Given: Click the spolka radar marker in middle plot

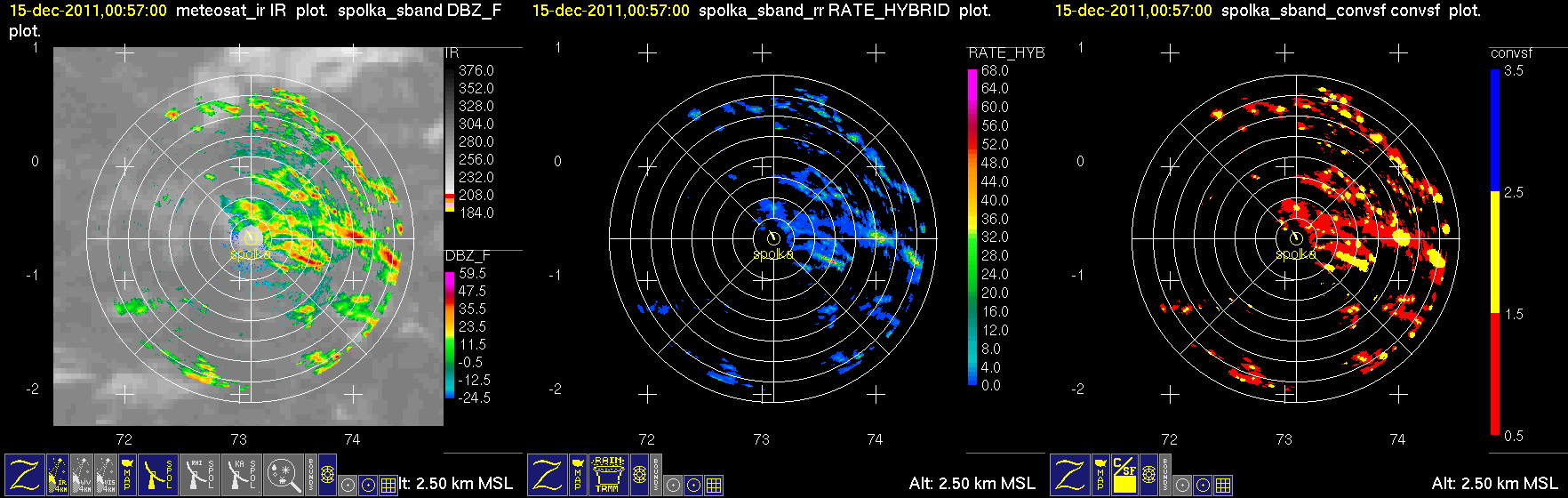Looking at the screenshot, I should click(773, 238).
